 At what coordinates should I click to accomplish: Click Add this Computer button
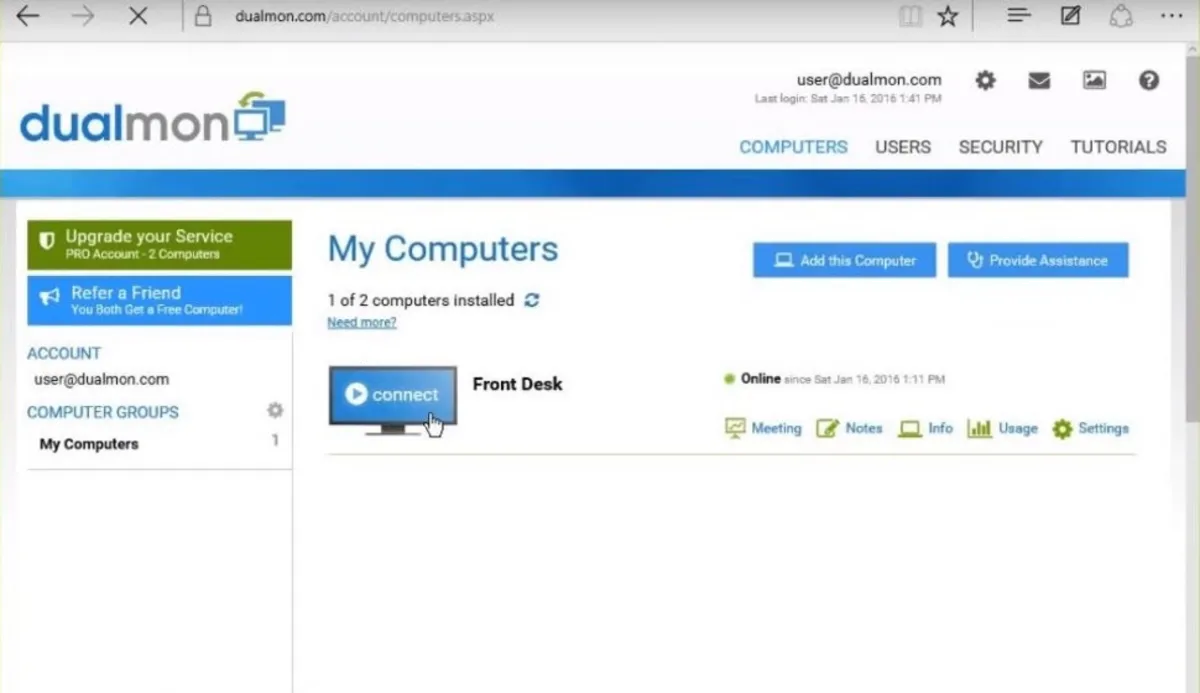click(x=844, y=260)
